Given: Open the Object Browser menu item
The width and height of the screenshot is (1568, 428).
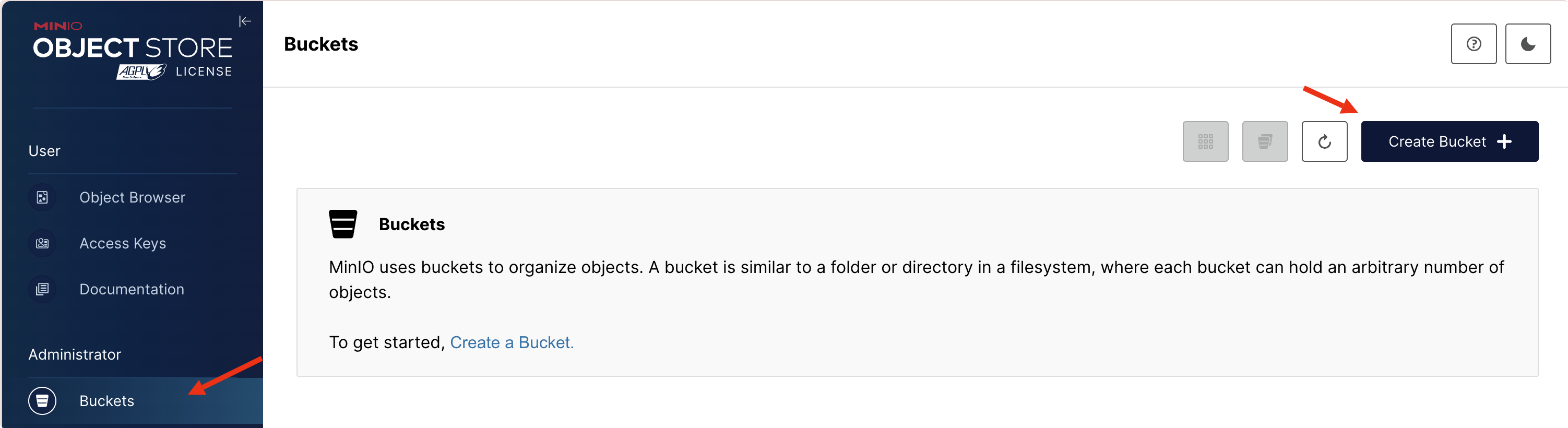Looking at the screenshot, I should 133,197.
